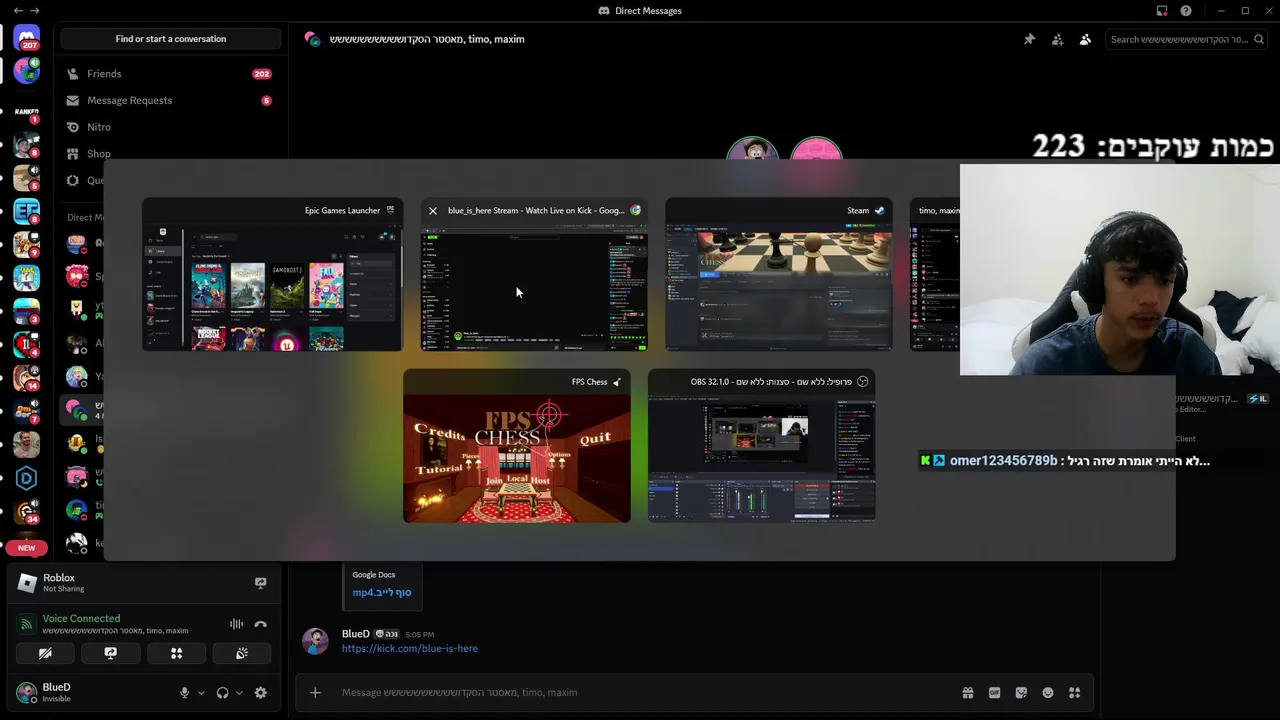Click Find or start a conversation
The width and height of the screenshot is (1280, 720).
(170, 39)
